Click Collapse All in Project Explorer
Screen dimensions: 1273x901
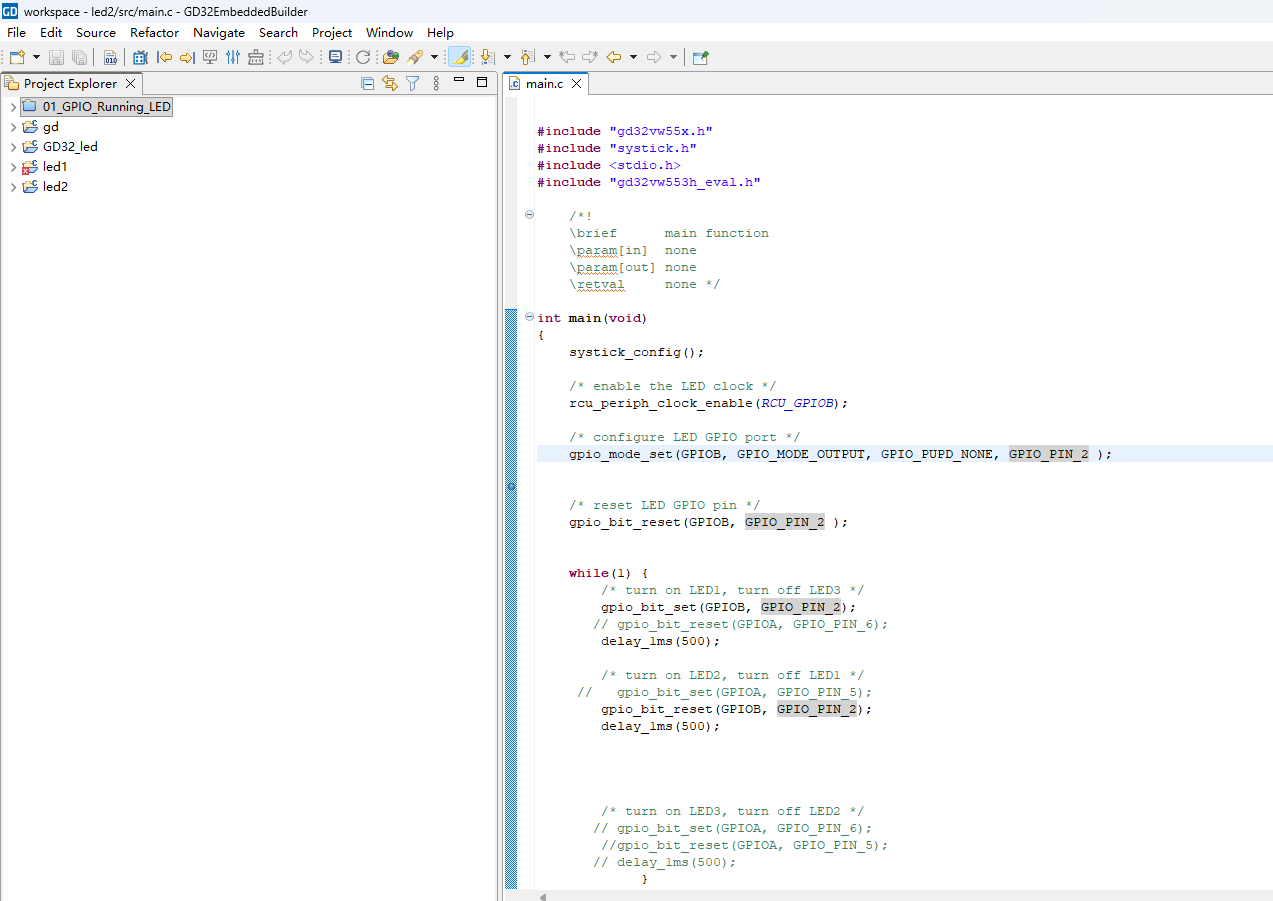tap(368, 84)
